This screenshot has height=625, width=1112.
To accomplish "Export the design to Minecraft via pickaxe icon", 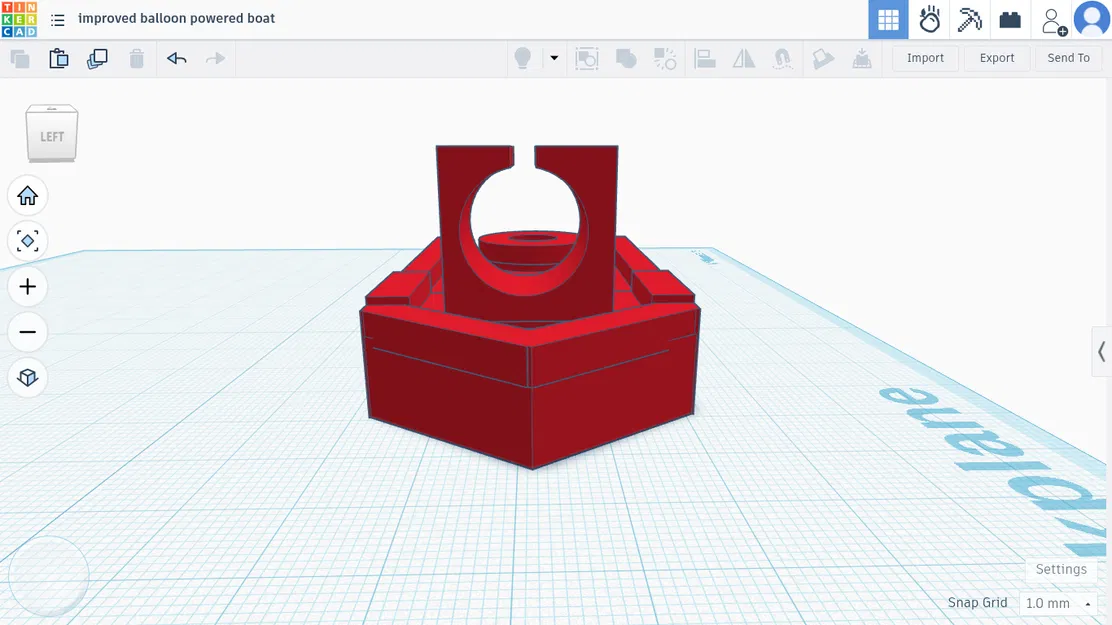I will [x=969, y=20].
